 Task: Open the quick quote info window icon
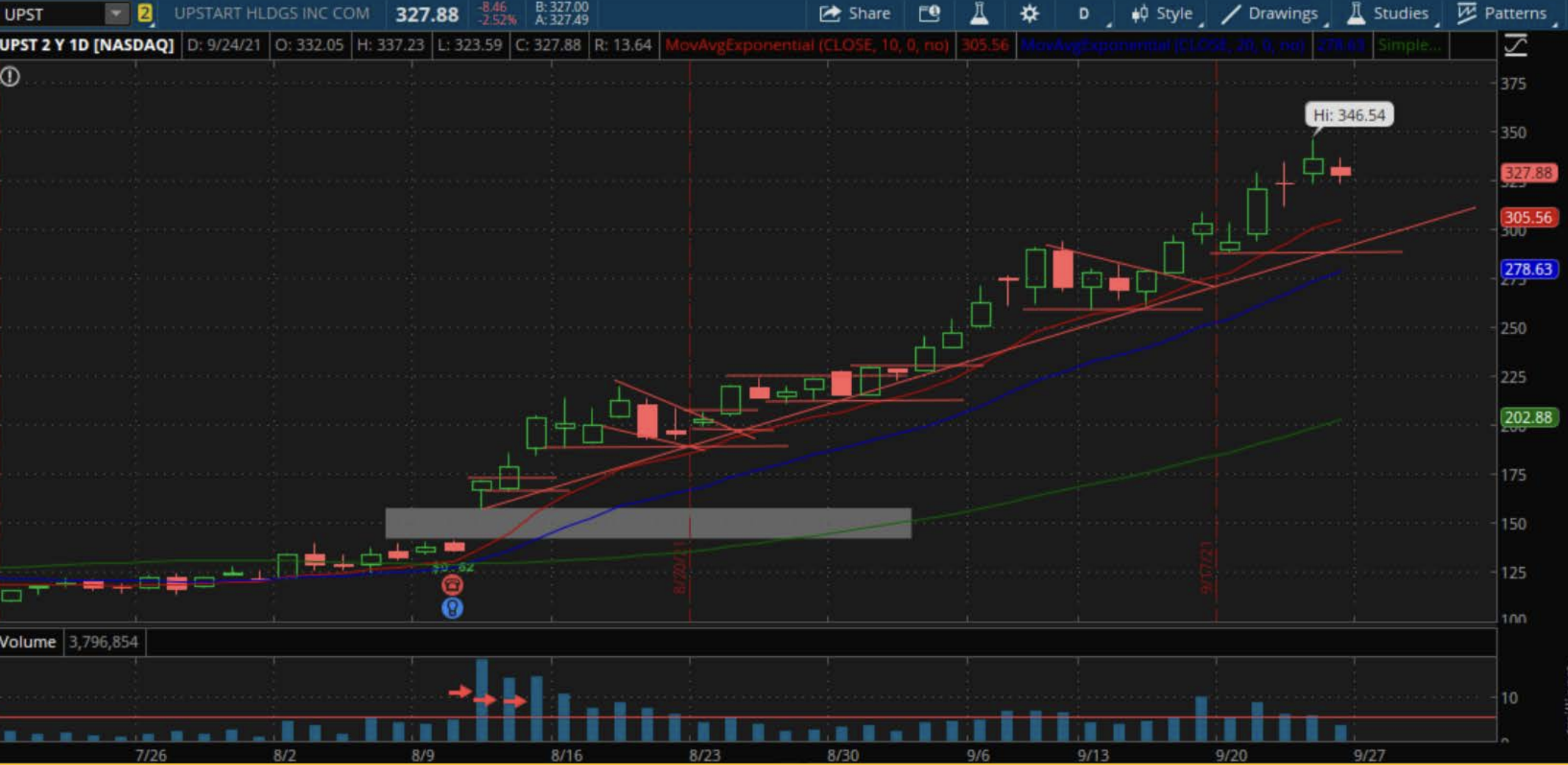click(x=929, y=13)
